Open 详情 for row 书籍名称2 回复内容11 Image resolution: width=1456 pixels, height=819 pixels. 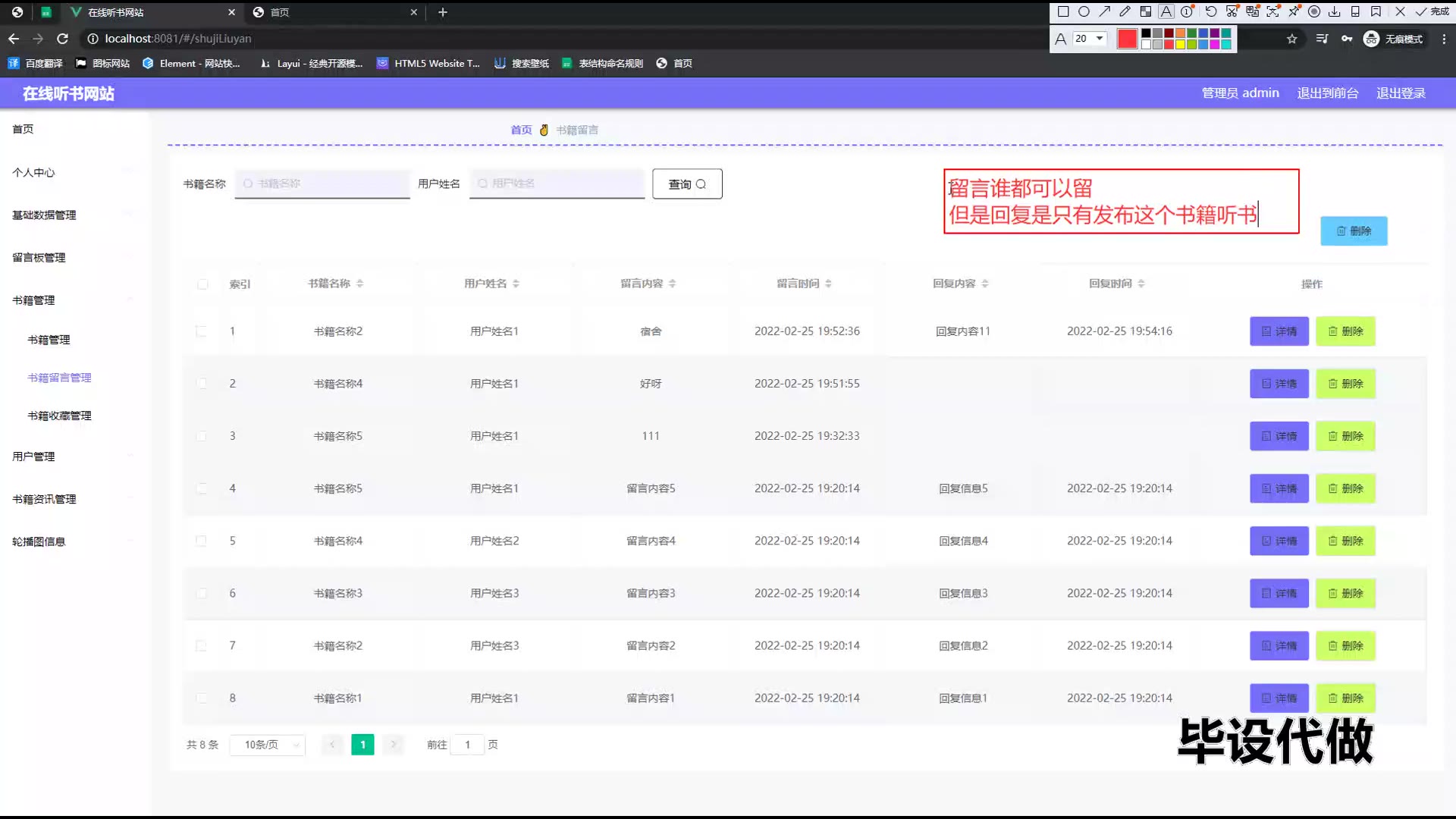[x=1279, y=331]
